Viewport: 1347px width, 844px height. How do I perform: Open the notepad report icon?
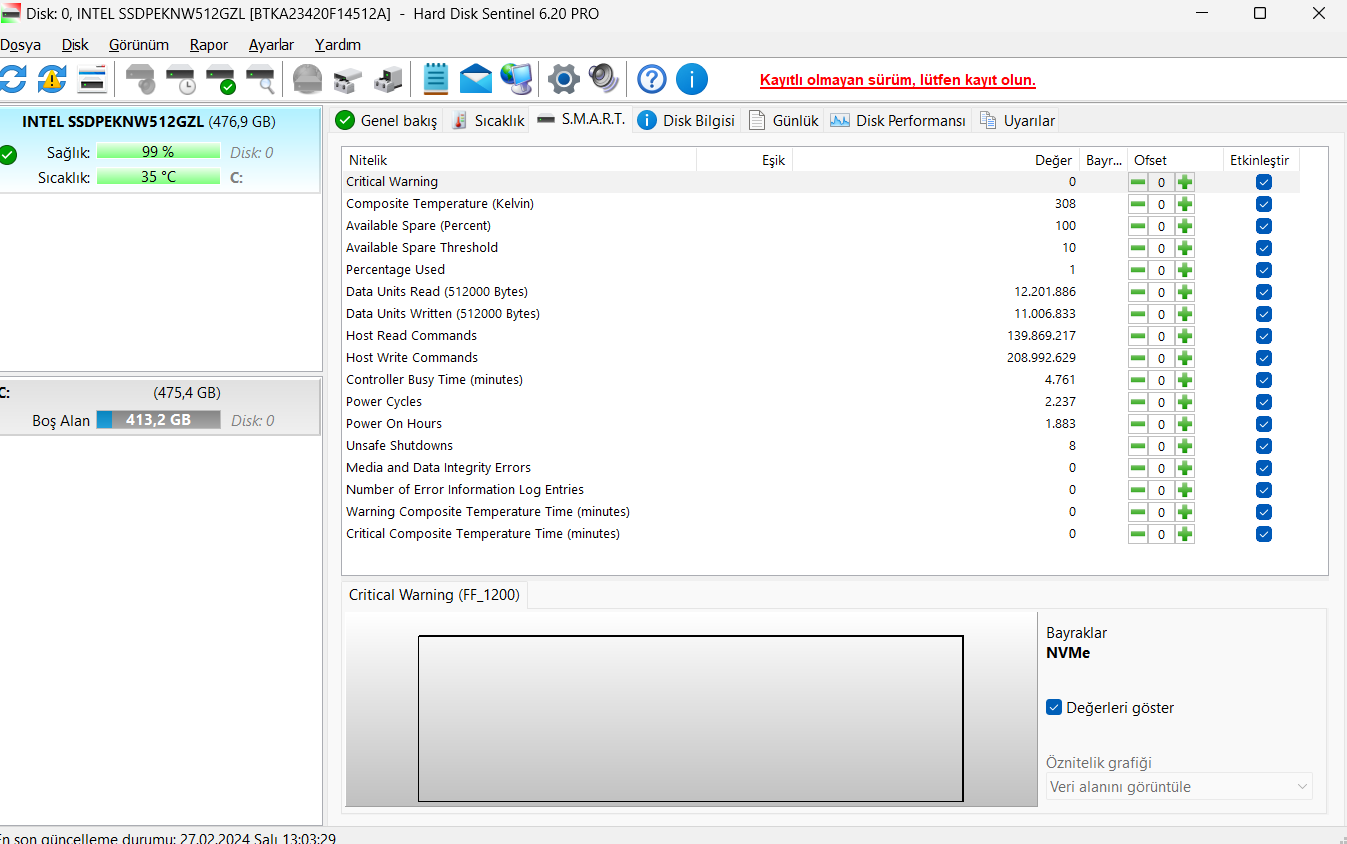(x=436, y=79)
